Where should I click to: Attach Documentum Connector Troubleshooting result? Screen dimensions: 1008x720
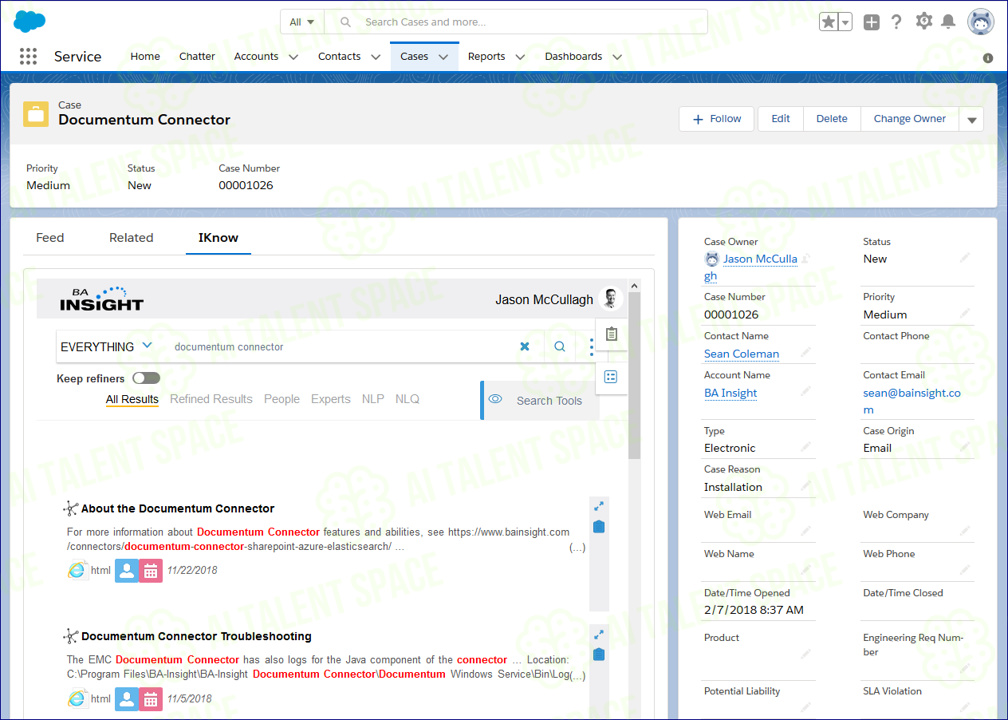598,654
